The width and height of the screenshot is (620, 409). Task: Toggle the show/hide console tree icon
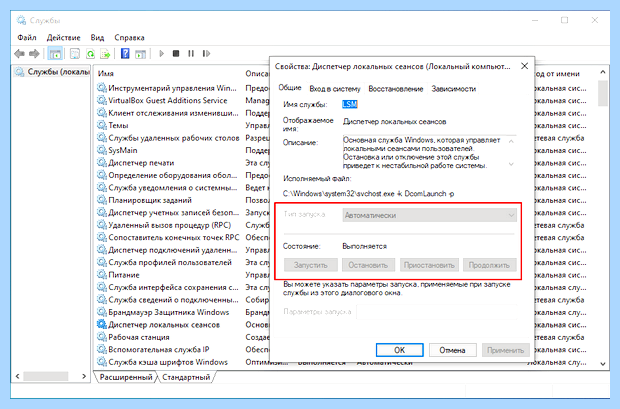(55, 53)
